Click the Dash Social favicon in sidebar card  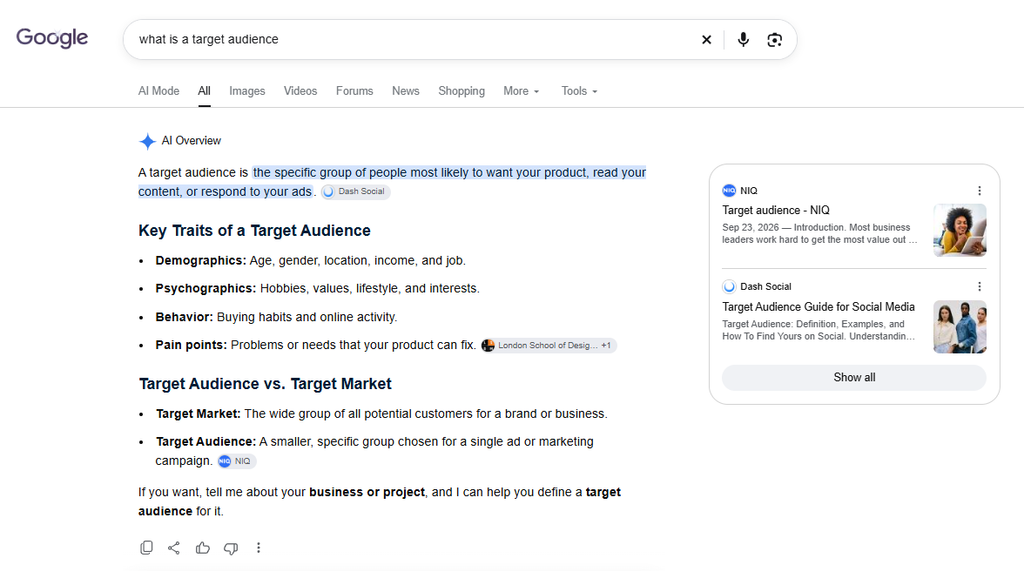tap(729, 286)
